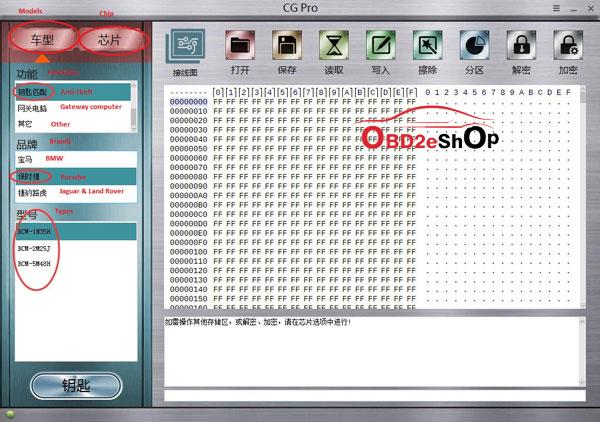Viewport: 600px width, 422px height.
Task: Click hex address 00000080
Action: (189, 177)
